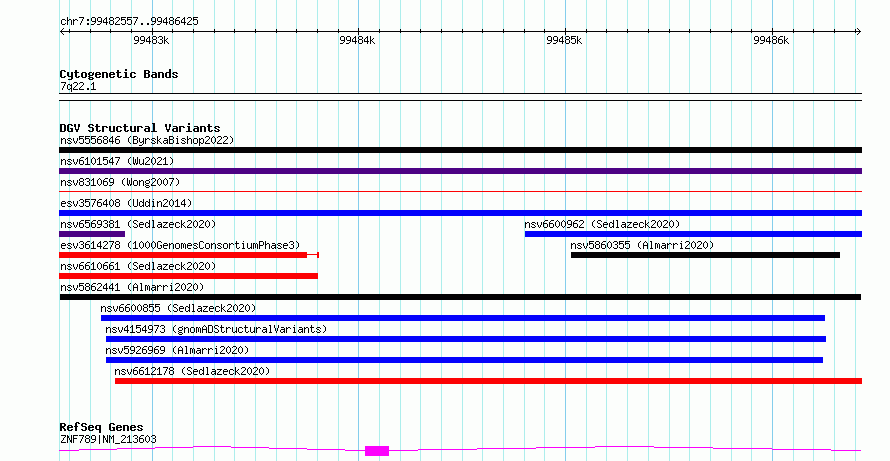The width and height of the screenshot is (890, 461).
Task: Select the nsv5860355 (Almarri2020) black bar
Action: 706,255
